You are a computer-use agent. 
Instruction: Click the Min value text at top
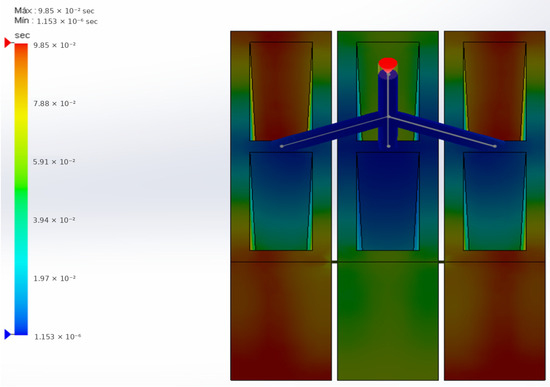(56, 21)
